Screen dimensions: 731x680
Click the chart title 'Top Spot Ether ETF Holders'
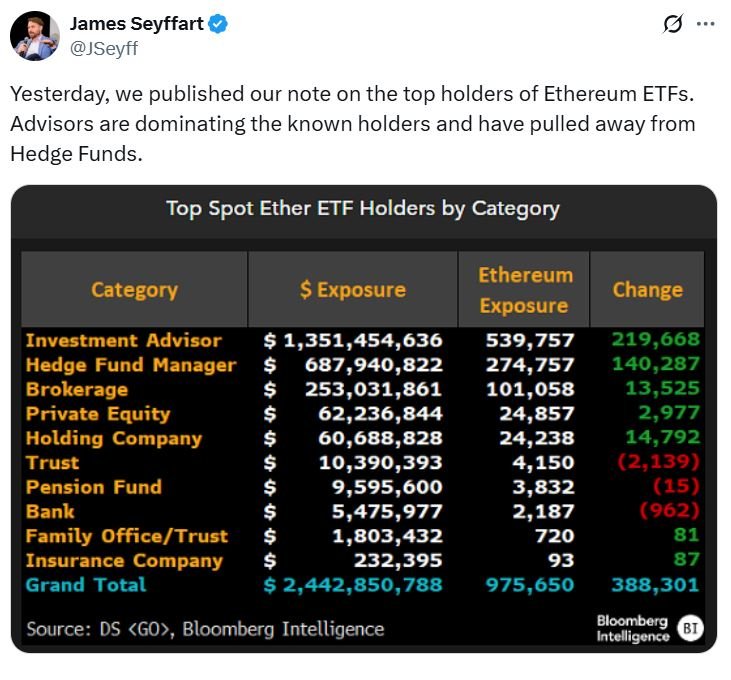click(x=362, y=209)
